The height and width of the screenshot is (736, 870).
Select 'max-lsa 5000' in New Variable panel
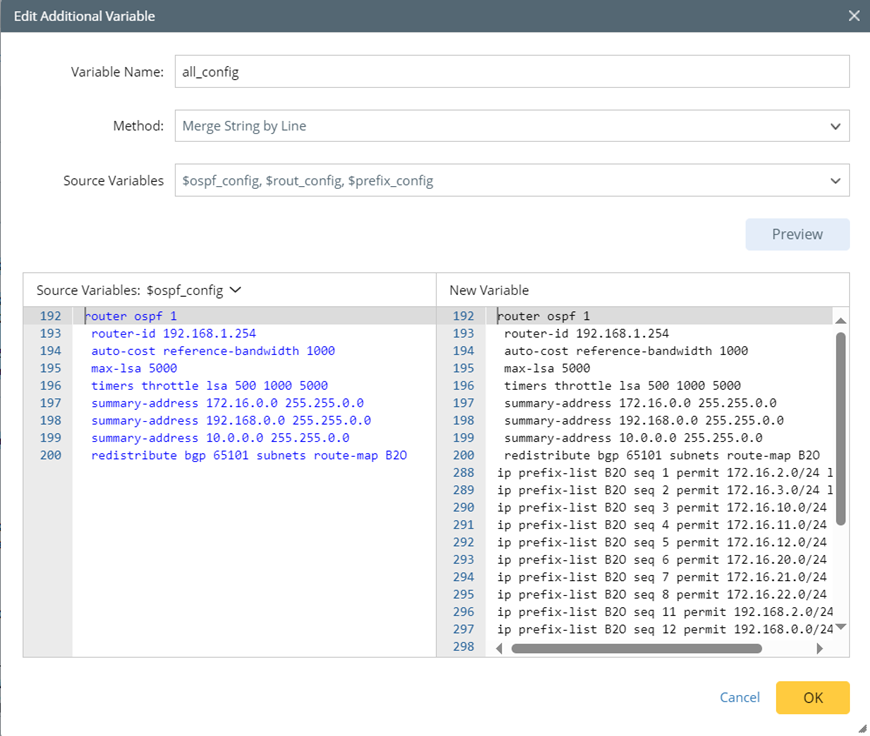tap(547, 368)
